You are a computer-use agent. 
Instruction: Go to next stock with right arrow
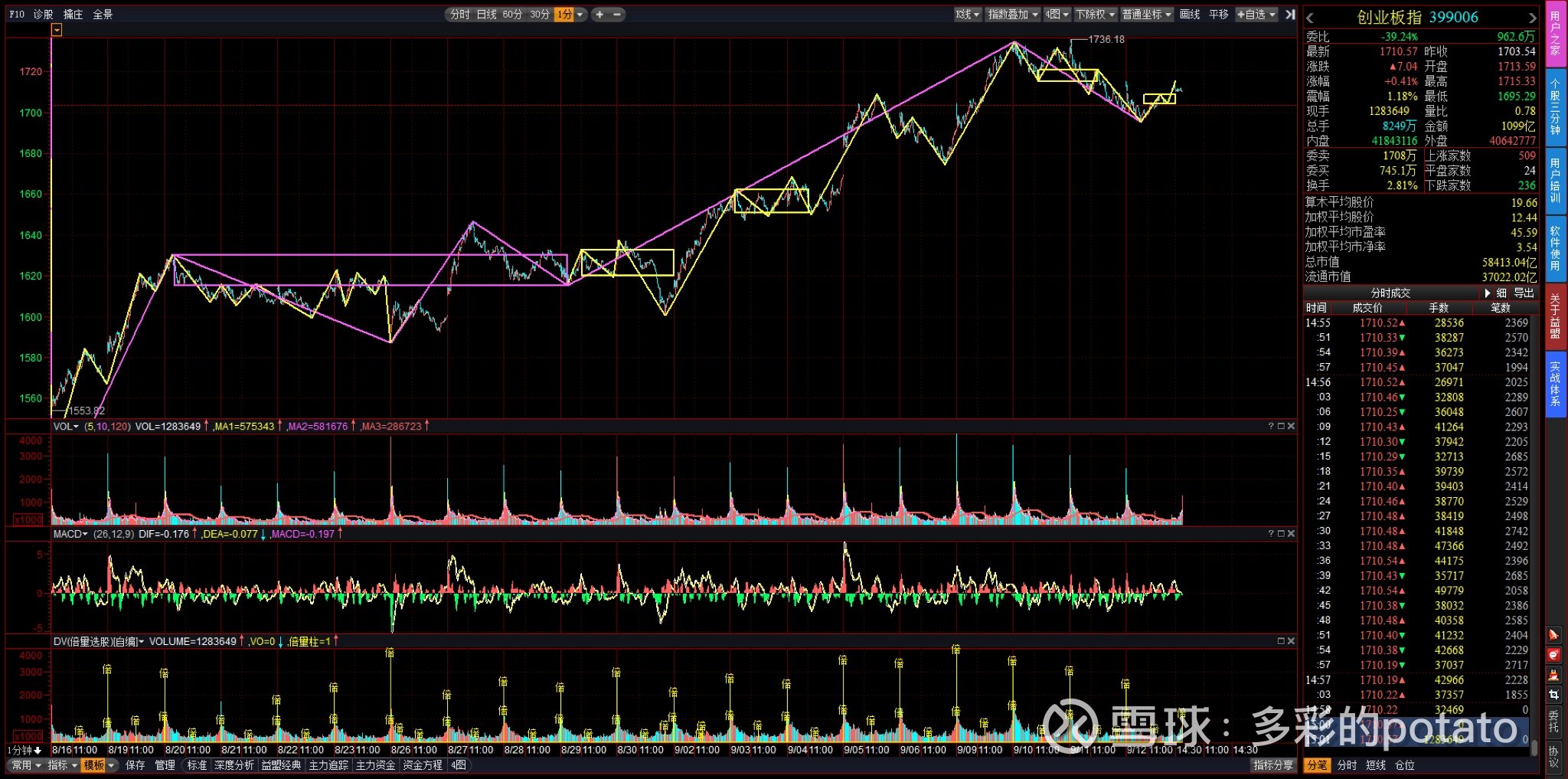pyautogui.click(x=1532, y=18)
